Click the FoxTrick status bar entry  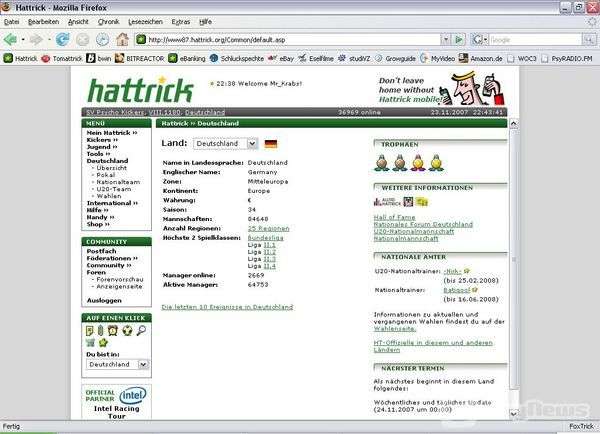pos(581,426)
